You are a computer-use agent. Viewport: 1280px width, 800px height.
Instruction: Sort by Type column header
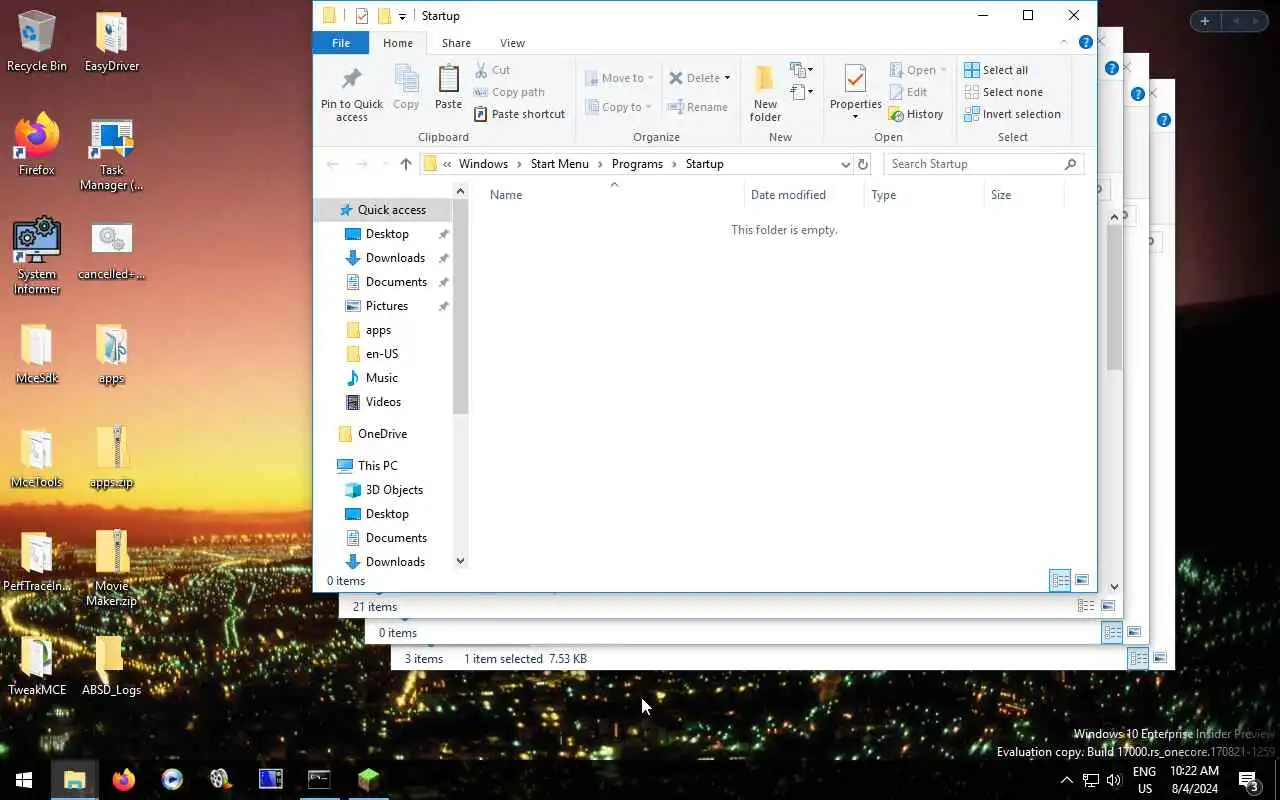(x=924, y=195)
